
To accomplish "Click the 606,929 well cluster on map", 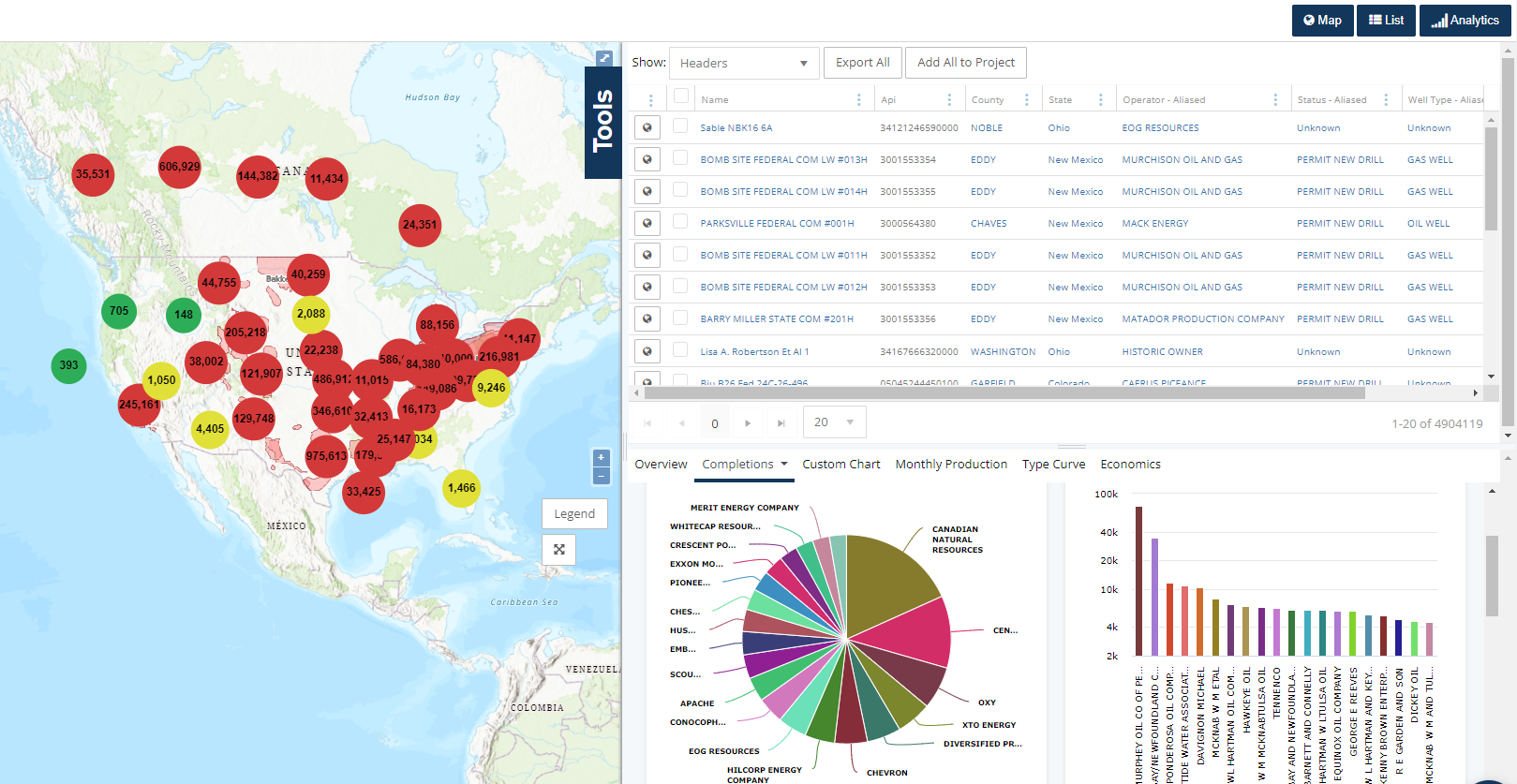I will coord(179,167).
